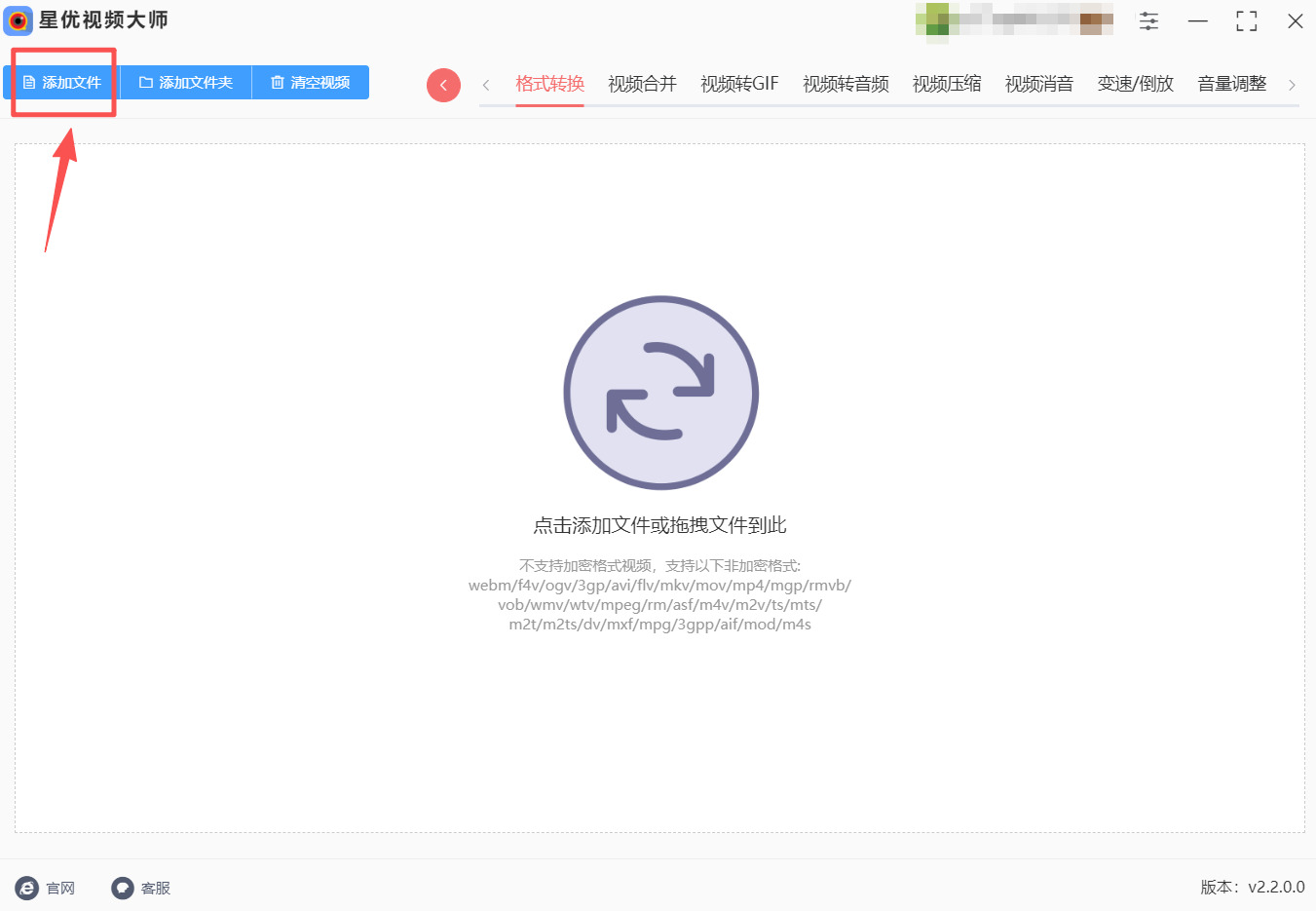Collapse tab list with left chevron
Screen dimensions: 1316x911
486,84
